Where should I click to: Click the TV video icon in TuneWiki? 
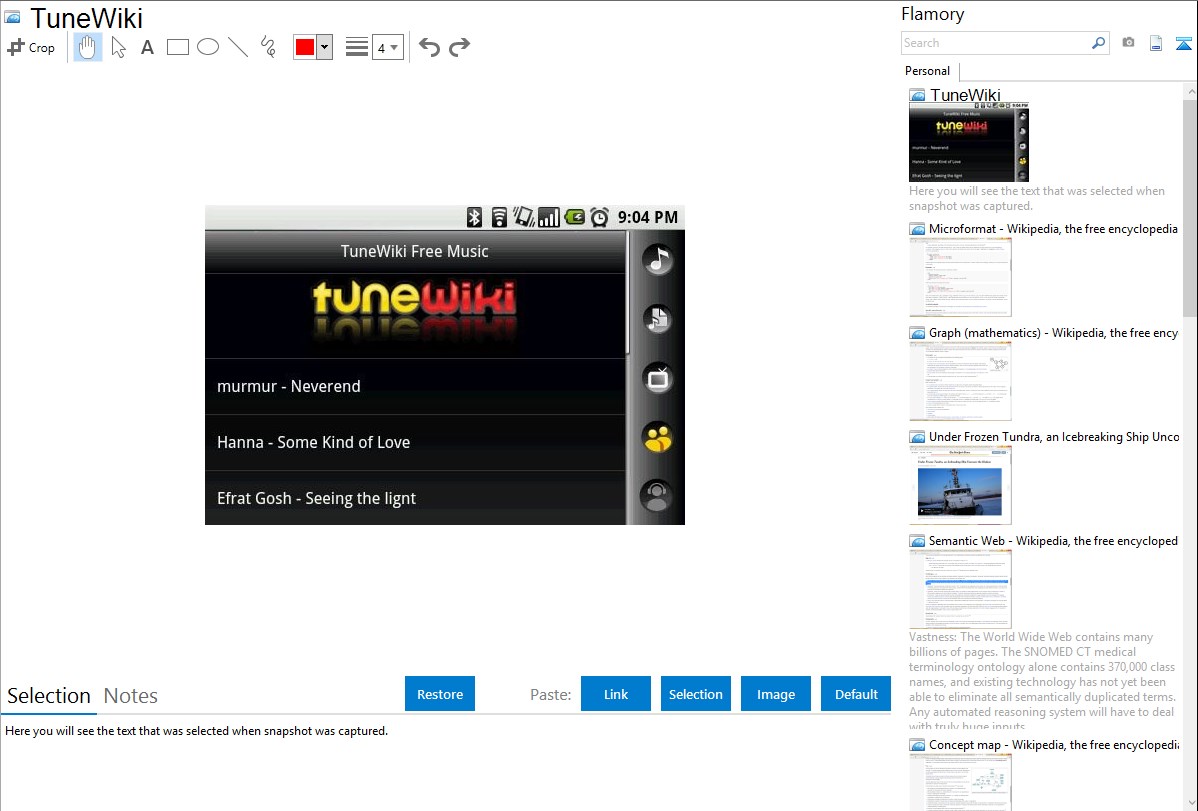coord(657,378)
